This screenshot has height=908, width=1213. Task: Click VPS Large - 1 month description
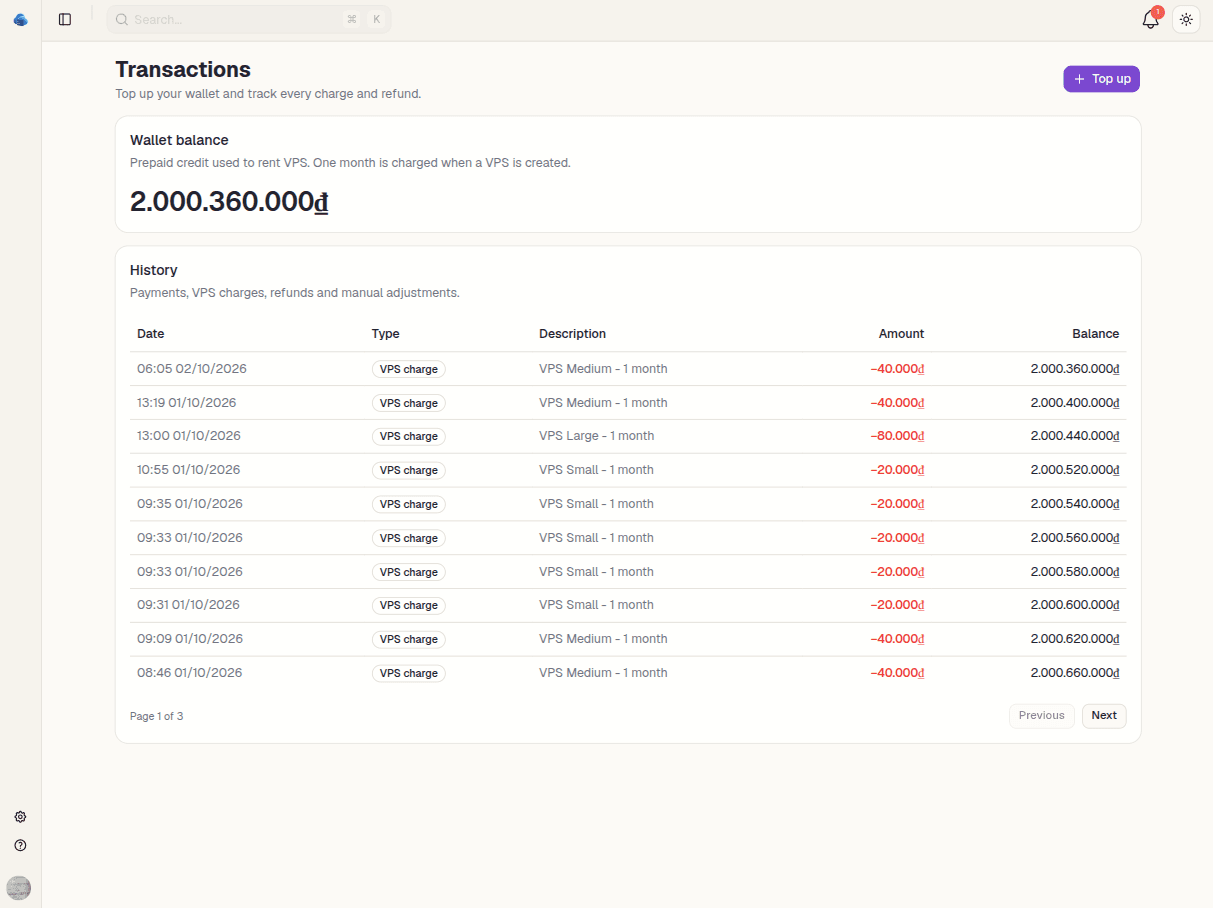coord(596,436)
